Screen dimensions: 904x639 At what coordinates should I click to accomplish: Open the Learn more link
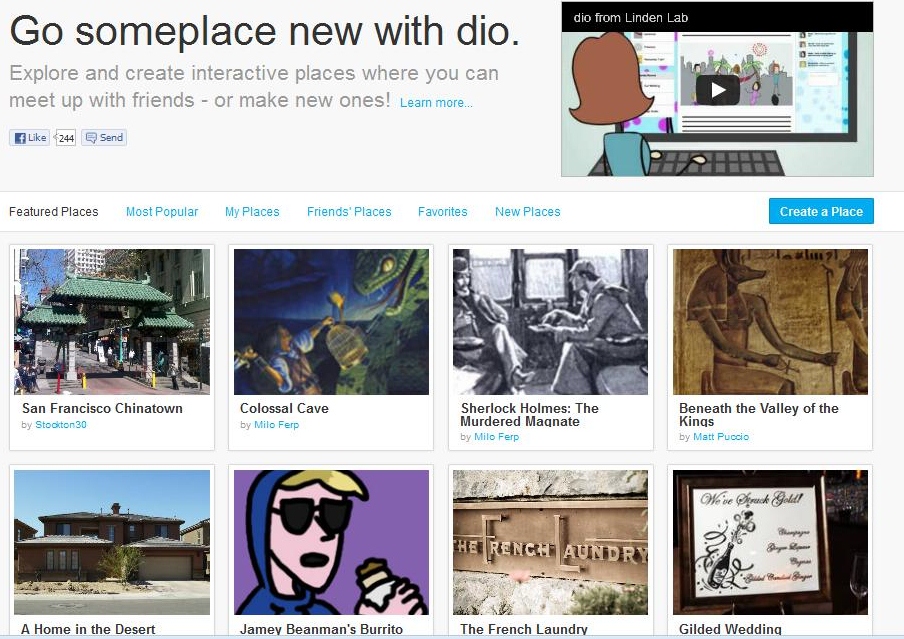coord(436,103)
